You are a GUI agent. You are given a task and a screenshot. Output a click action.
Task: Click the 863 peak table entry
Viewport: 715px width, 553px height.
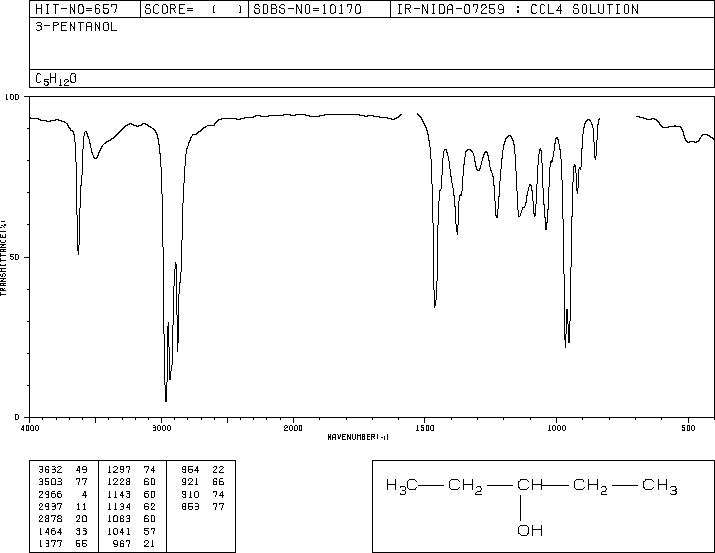(x=190, y=507)
